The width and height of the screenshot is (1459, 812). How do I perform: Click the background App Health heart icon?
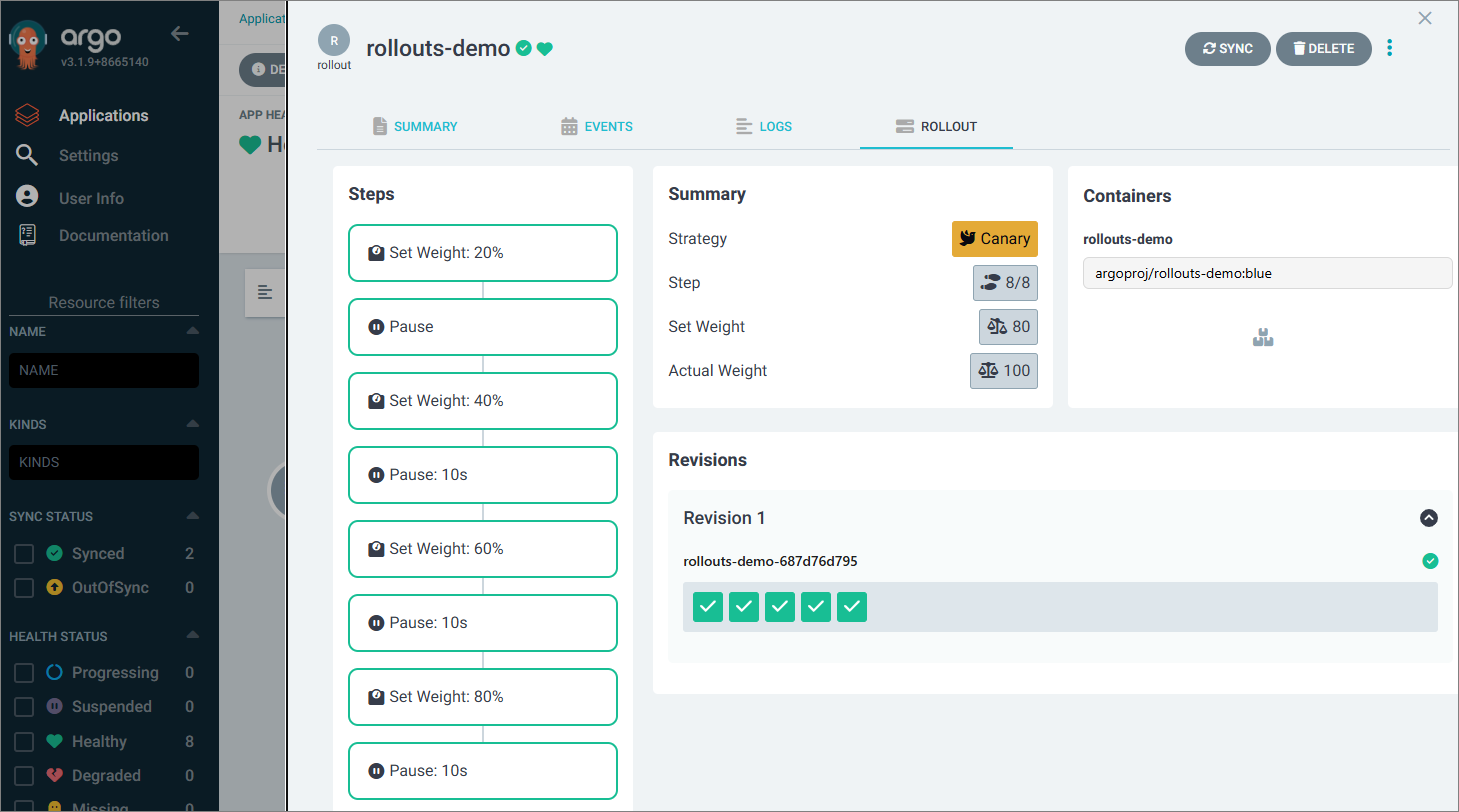click(x=250, y=145)
